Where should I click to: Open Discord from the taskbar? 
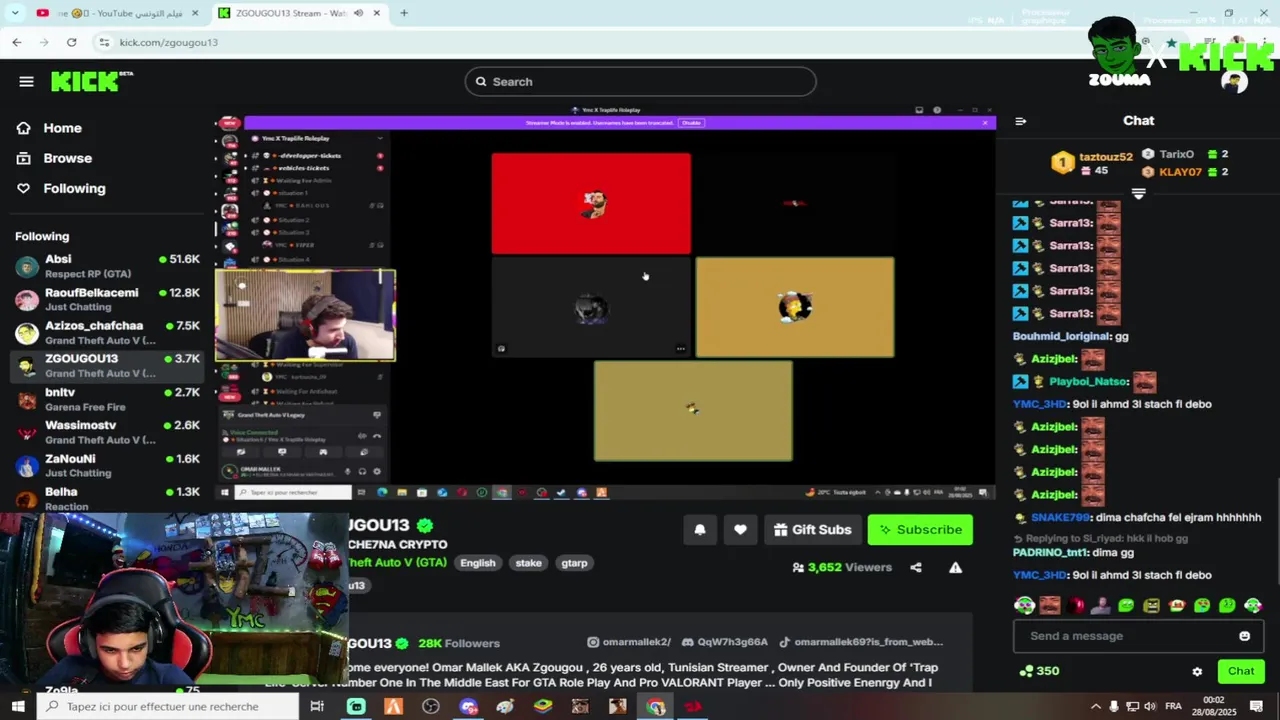468,706
